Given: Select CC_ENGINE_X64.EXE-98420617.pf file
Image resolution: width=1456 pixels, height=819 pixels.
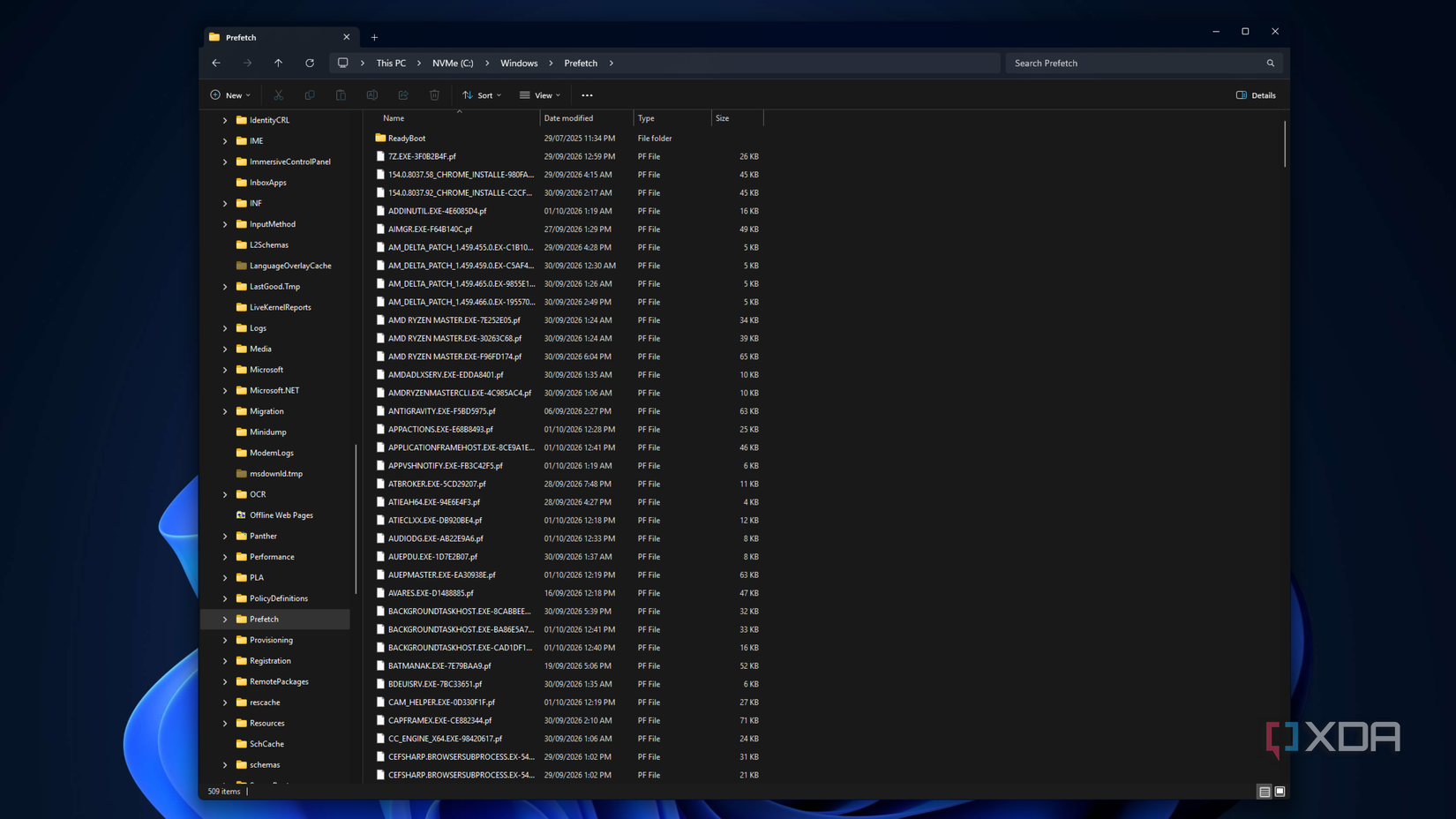Looking at the screenshot, I should click(445, 739).
